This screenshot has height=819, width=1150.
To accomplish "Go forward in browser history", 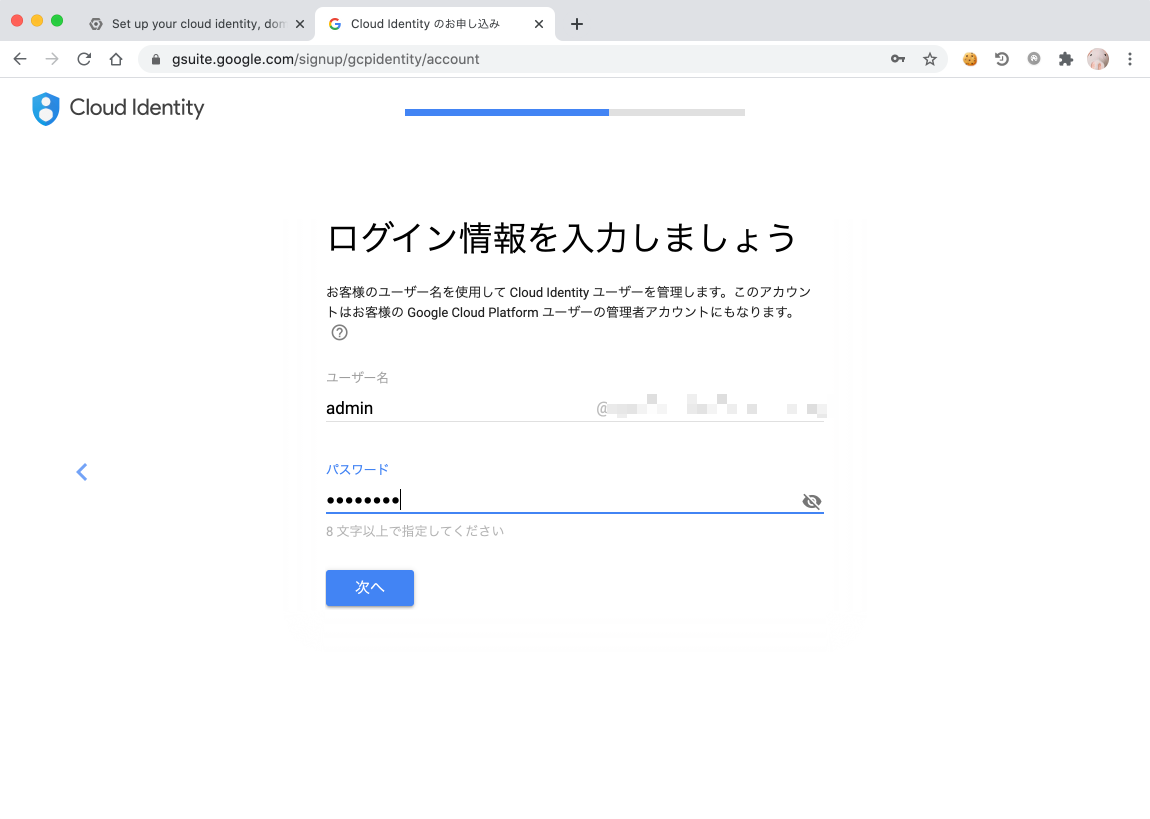I will click(x=52, y=59).
